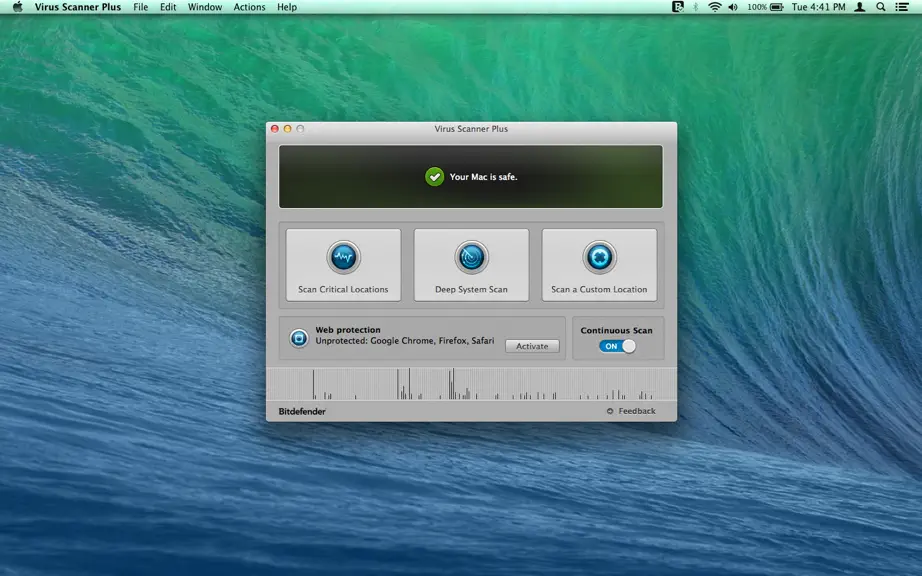The height and width of the screenshot is (576, 922).
Task: Click the 'Web protection' heading text
Action: 348,330
